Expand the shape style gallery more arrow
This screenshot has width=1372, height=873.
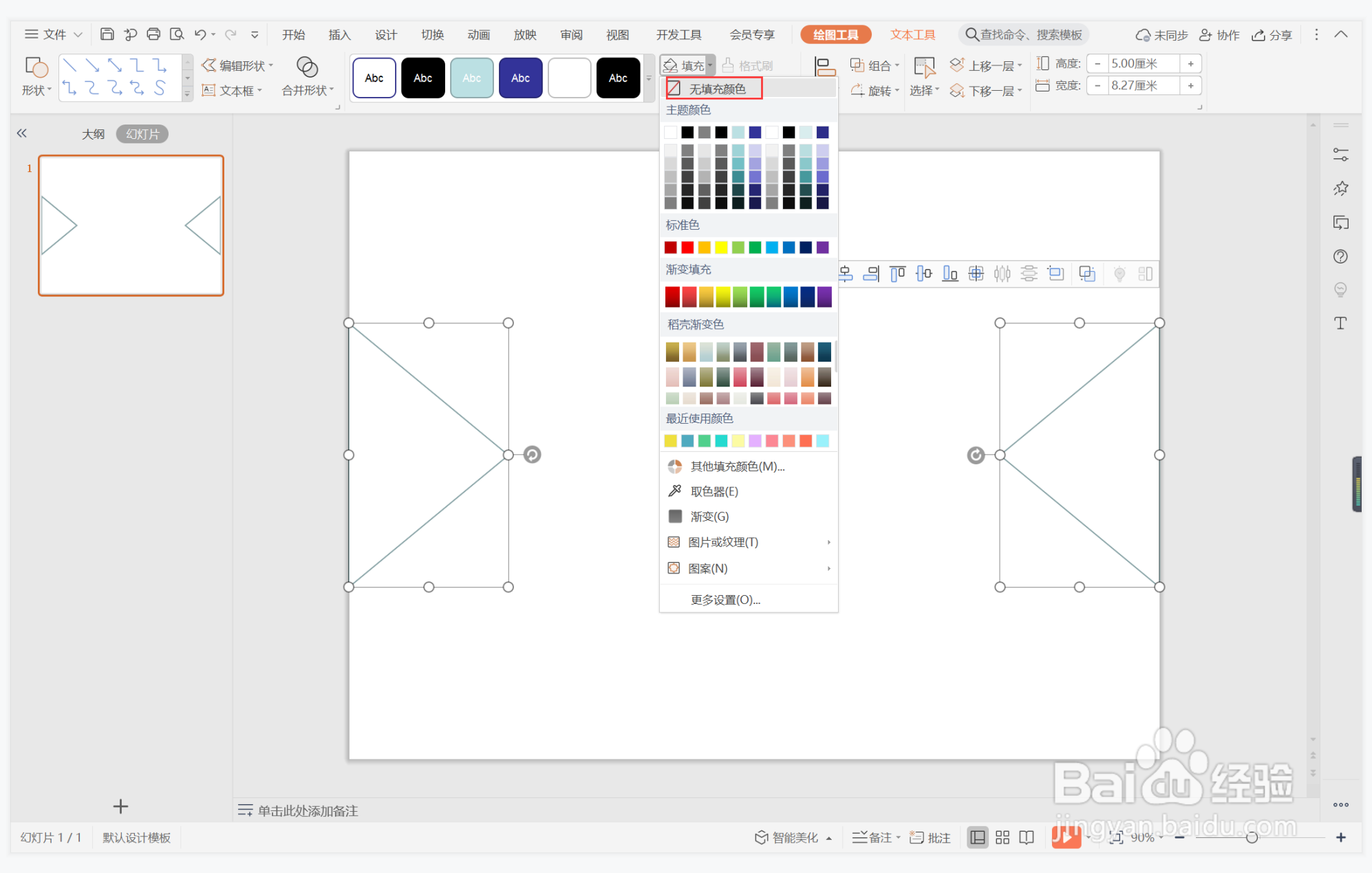coord(649,78)
